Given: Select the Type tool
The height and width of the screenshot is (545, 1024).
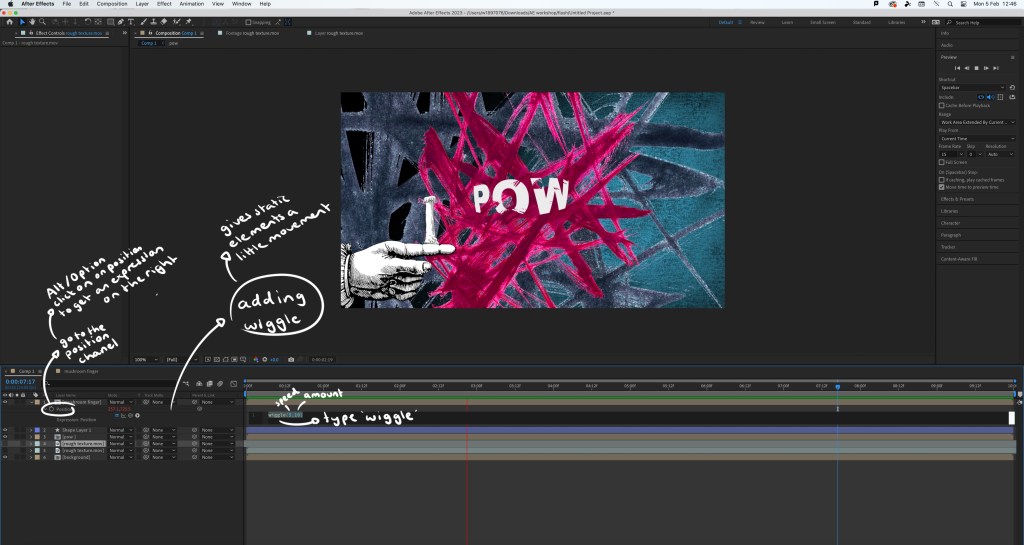Looking at the screenshot, I should click(131, 21).
